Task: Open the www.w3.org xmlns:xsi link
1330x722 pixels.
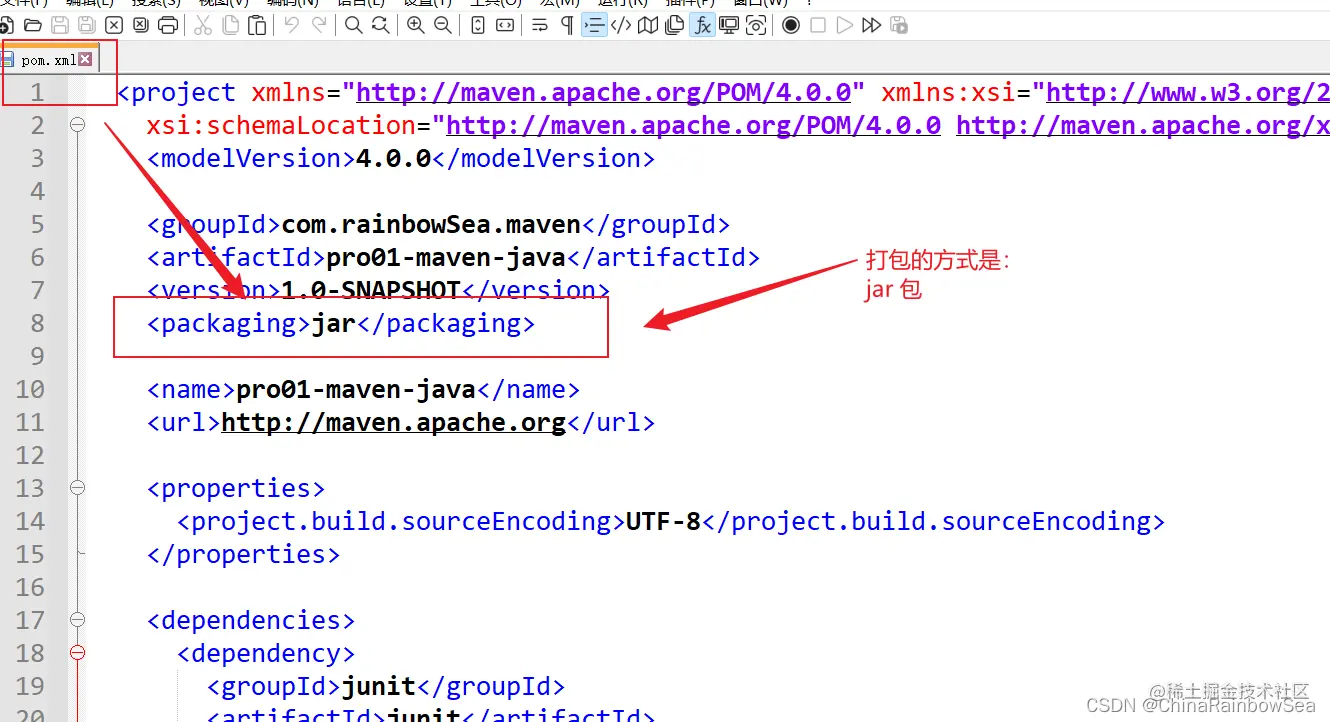Action: coord(1188,93)
